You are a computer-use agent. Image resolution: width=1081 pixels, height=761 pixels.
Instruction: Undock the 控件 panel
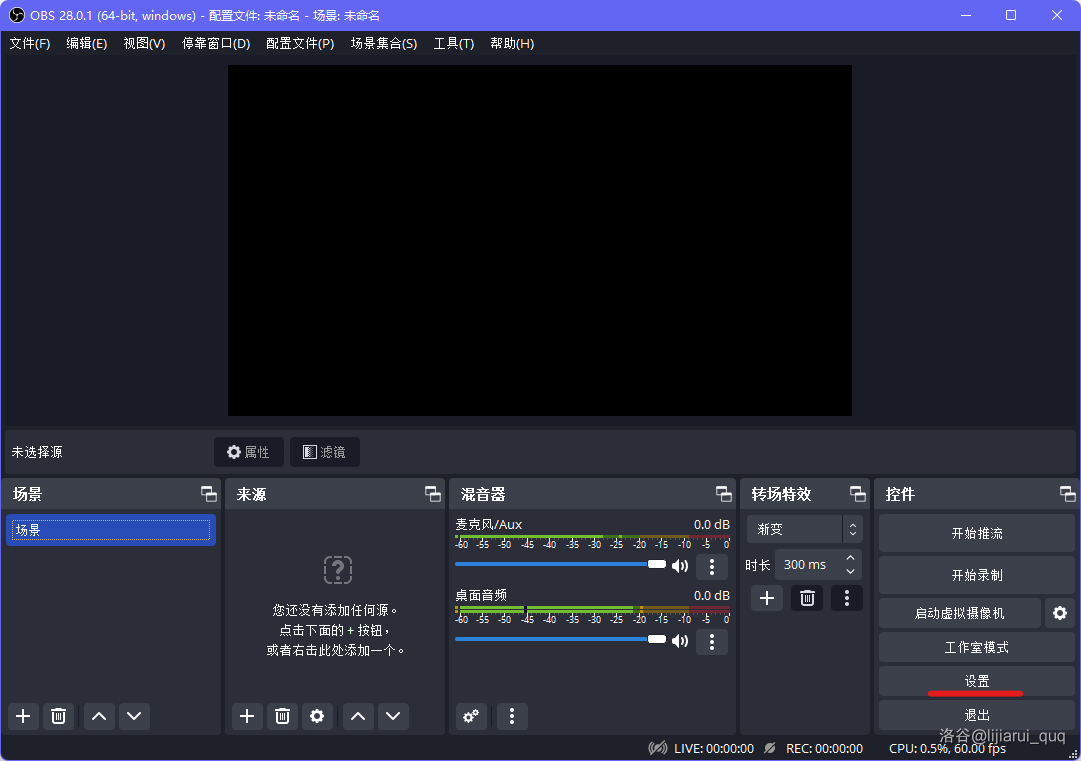click(x=1068, y=494)
